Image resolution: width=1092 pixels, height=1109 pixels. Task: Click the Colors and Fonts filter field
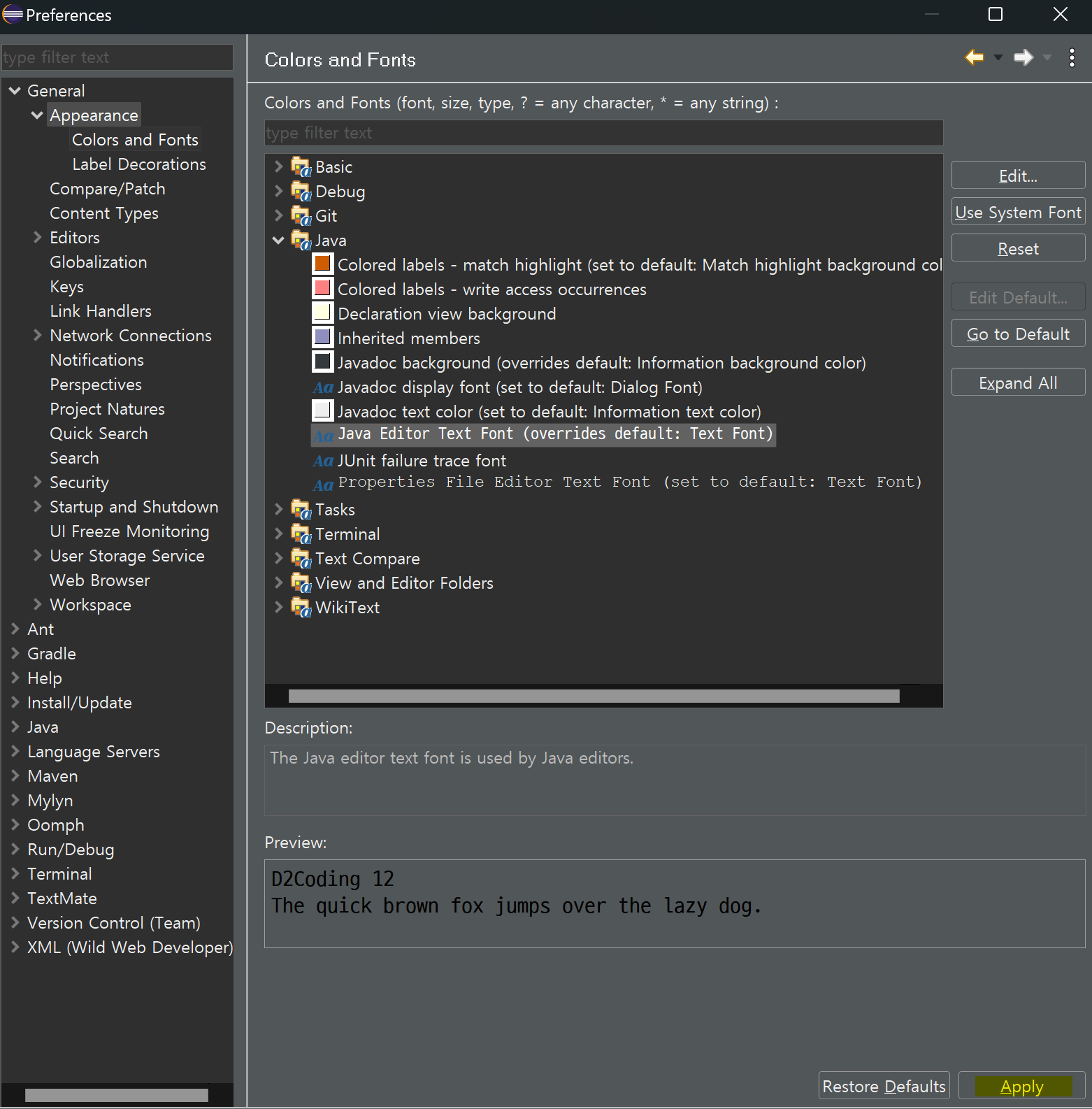coord(603,133)
